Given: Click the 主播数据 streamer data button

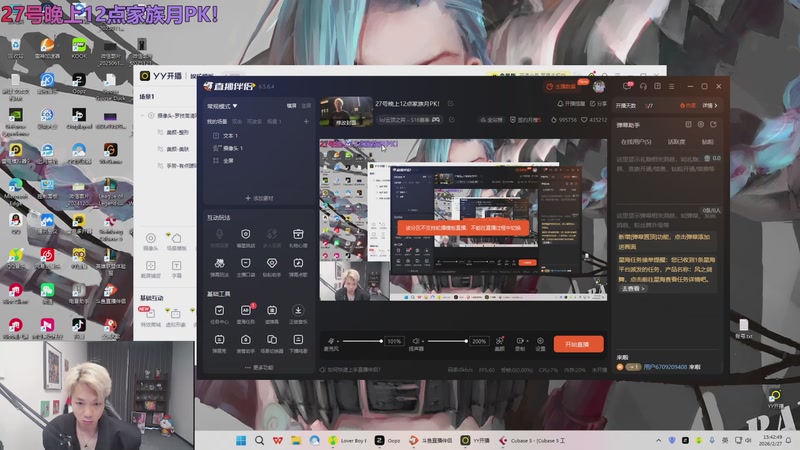Looking at the screenshot, I should (561, 86).
